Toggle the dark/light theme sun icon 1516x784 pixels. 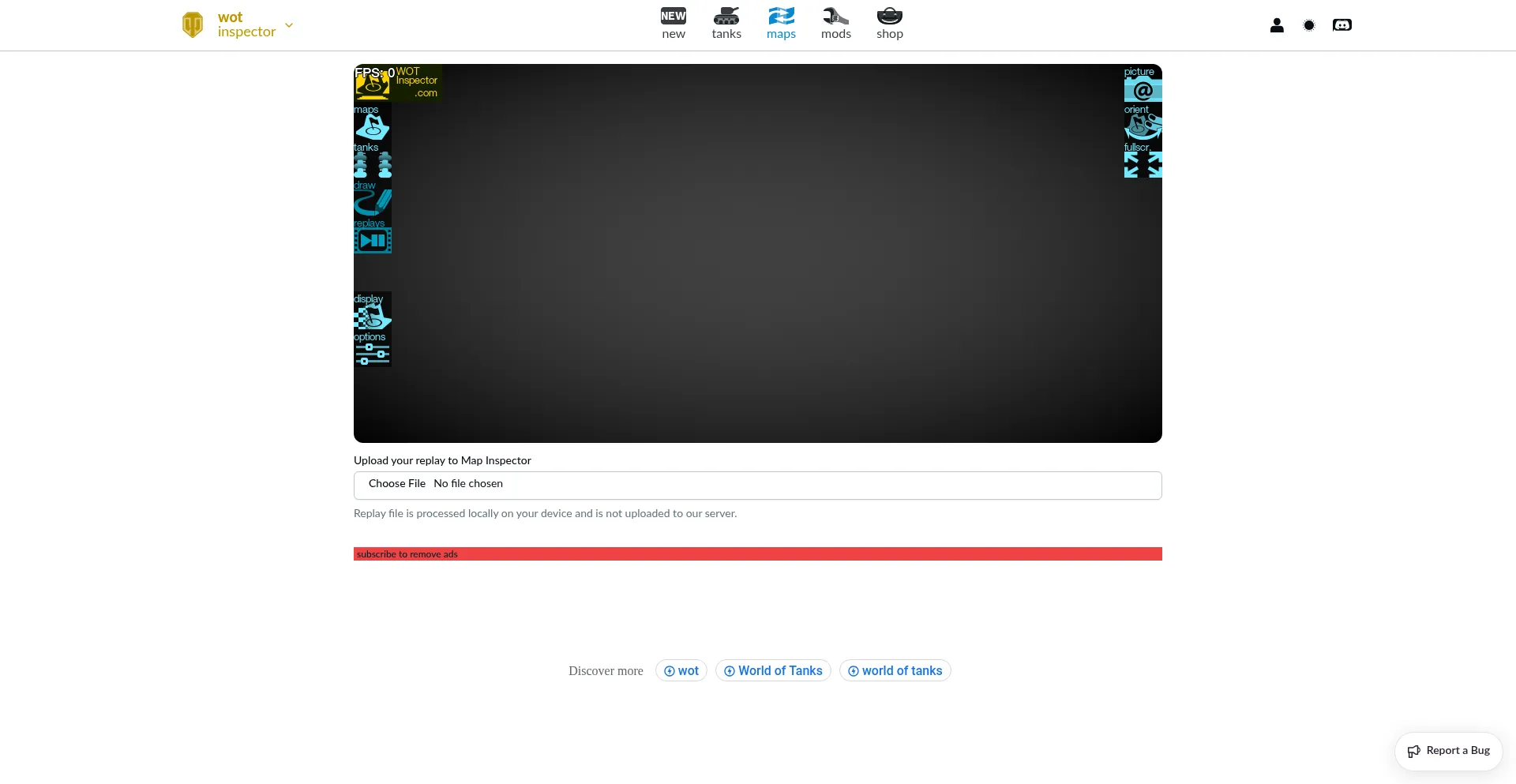click(1309, 25)
